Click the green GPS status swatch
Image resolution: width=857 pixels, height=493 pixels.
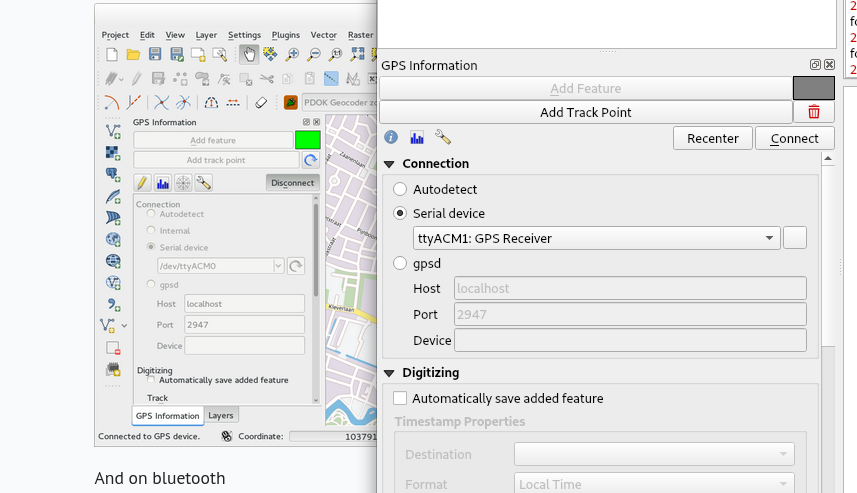click(308, 140)
